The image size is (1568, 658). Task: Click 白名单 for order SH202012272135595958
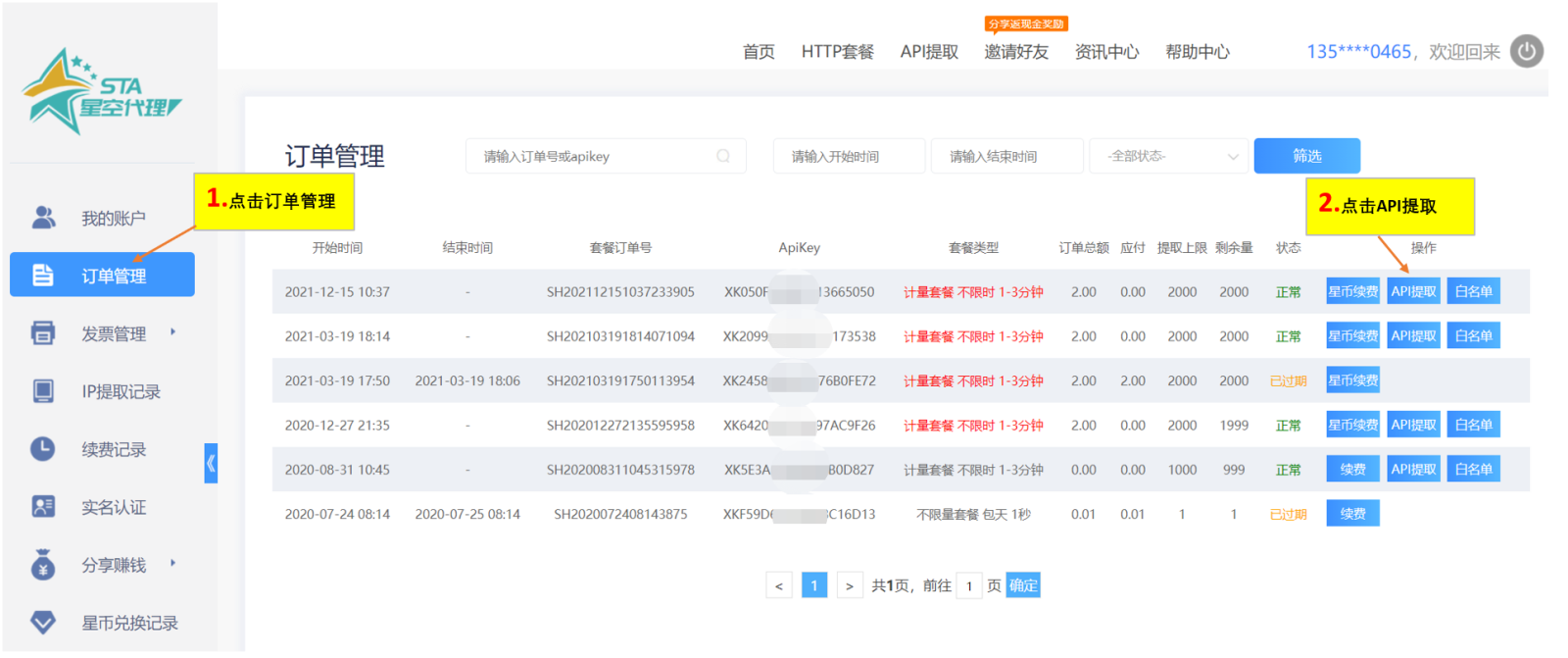pyautogui.click(x=1473, y=425)
